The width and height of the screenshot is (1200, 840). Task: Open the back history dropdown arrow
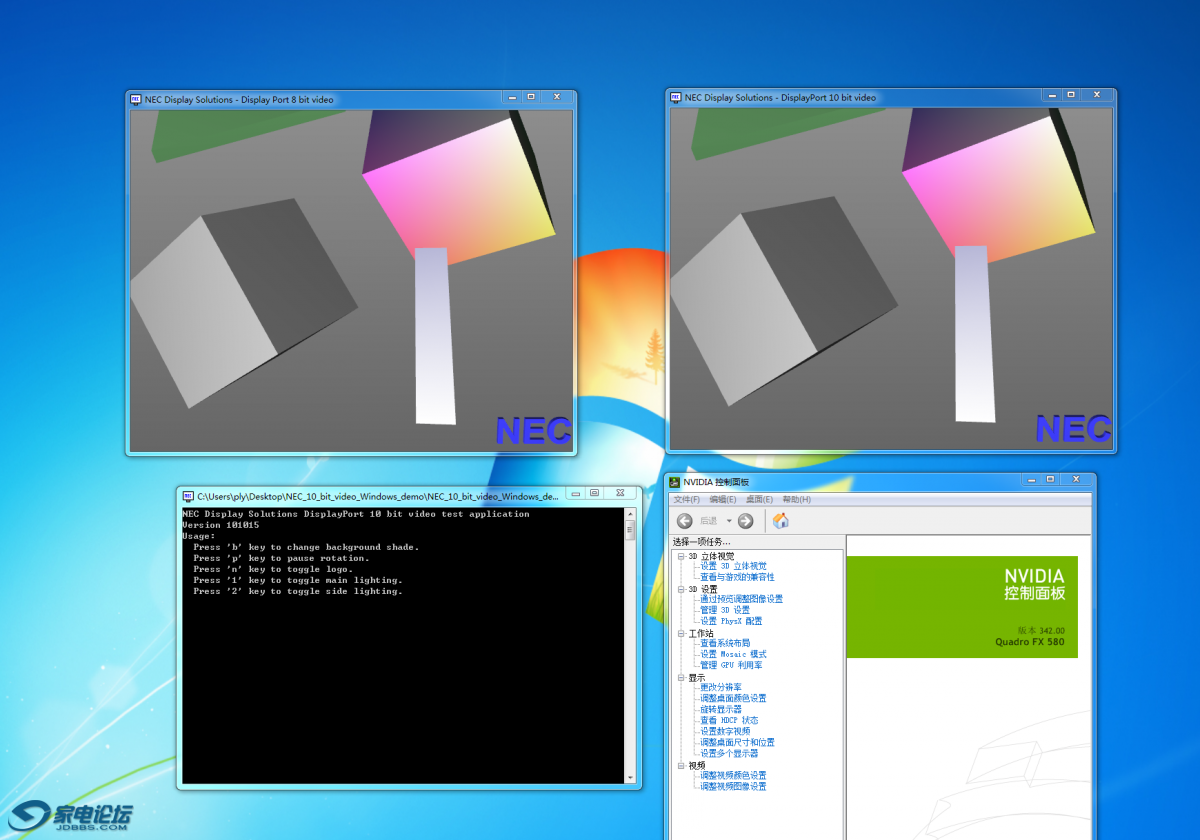pyautogui.click(x=729, y=521)
